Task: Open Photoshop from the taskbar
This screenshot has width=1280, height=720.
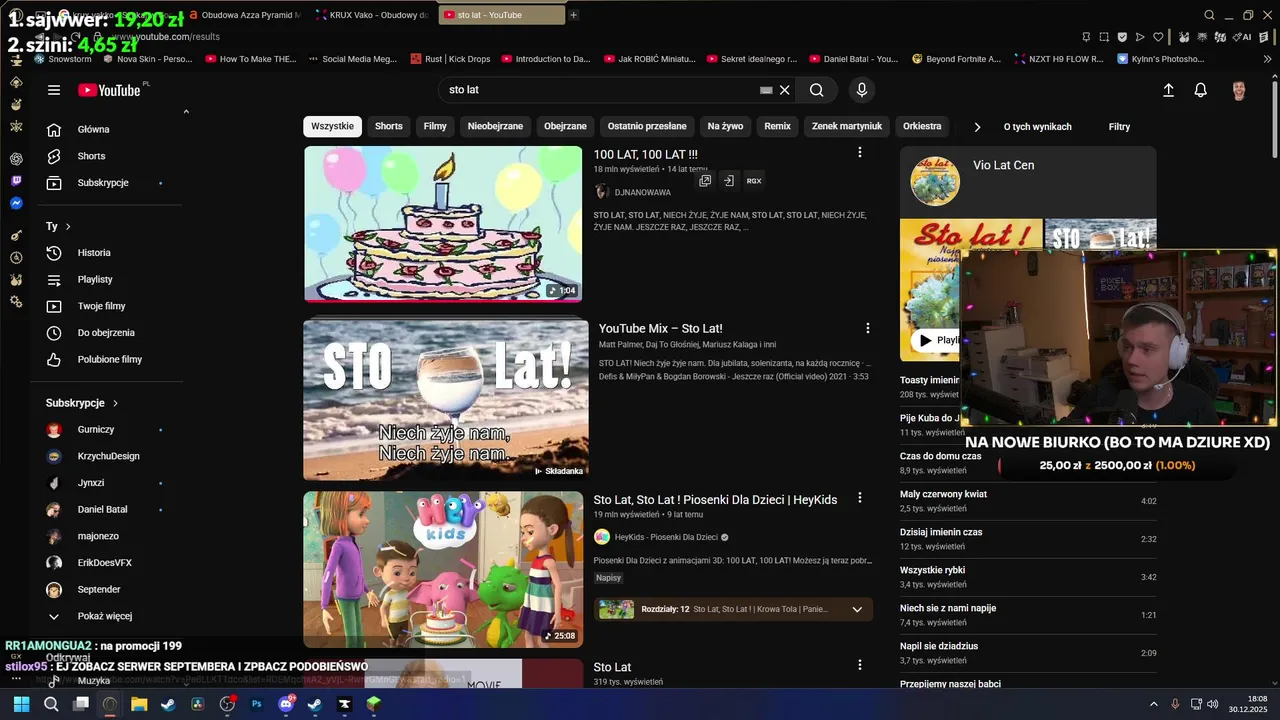Action: click(x=256, y=704)
